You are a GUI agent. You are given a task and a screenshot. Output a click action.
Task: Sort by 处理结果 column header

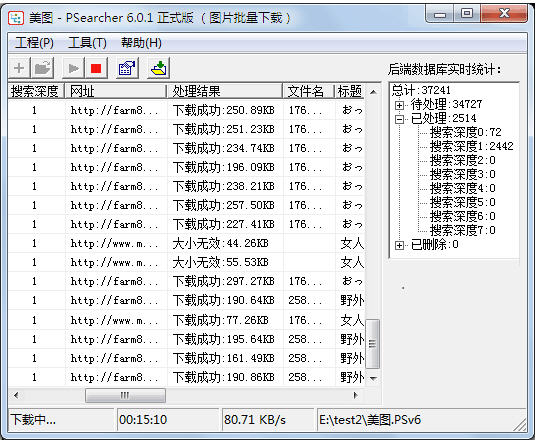225,91
